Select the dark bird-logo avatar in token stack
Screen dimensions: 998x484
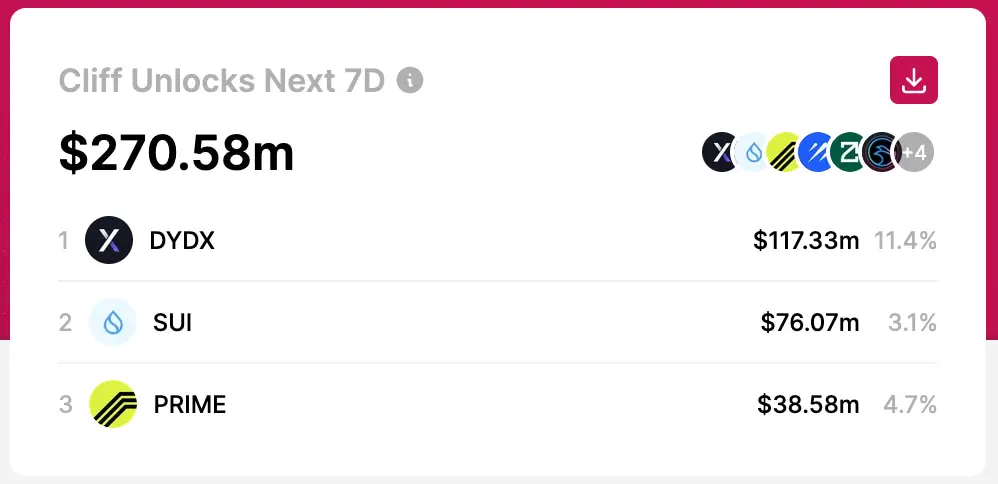point(881,152)
